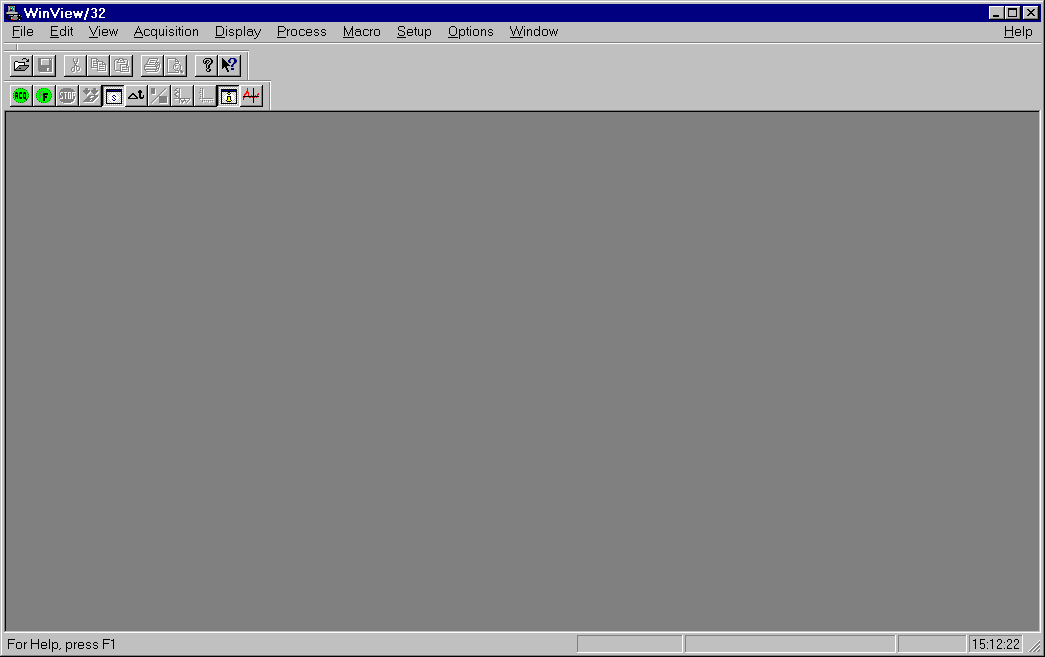Open the Setup menu
This screenshot has height=657, width=1045.
pyautogui.click(x=415, y=31)
